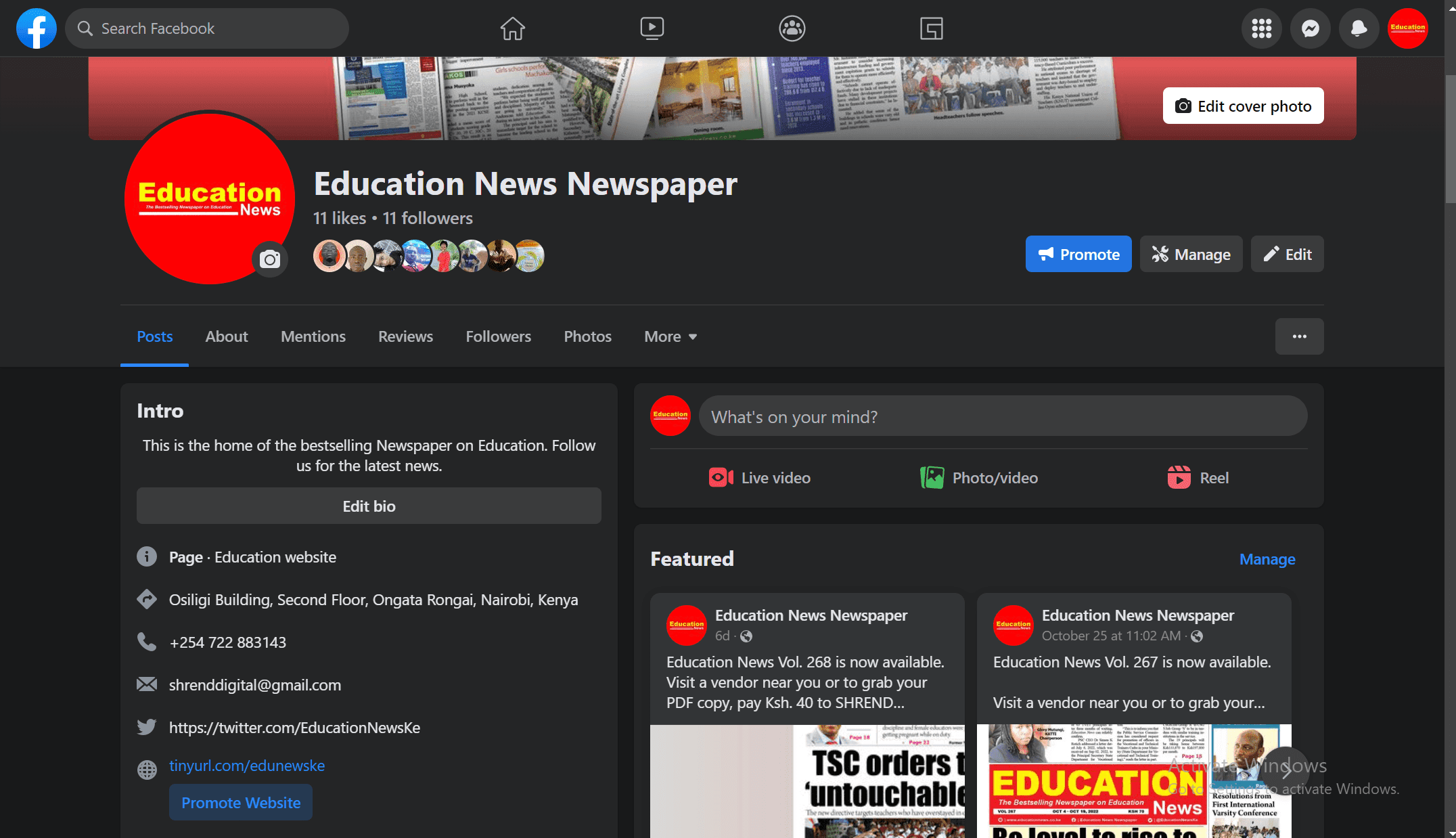
Task: Open the tinyurl.com/edunewske link
Action: pos(247,765)
